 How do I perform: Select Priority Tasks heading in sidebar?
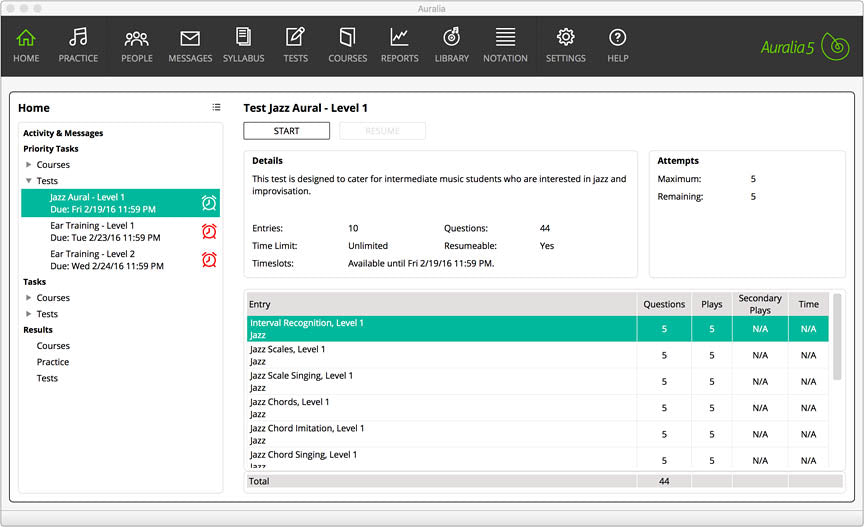(x=51, y=148)
